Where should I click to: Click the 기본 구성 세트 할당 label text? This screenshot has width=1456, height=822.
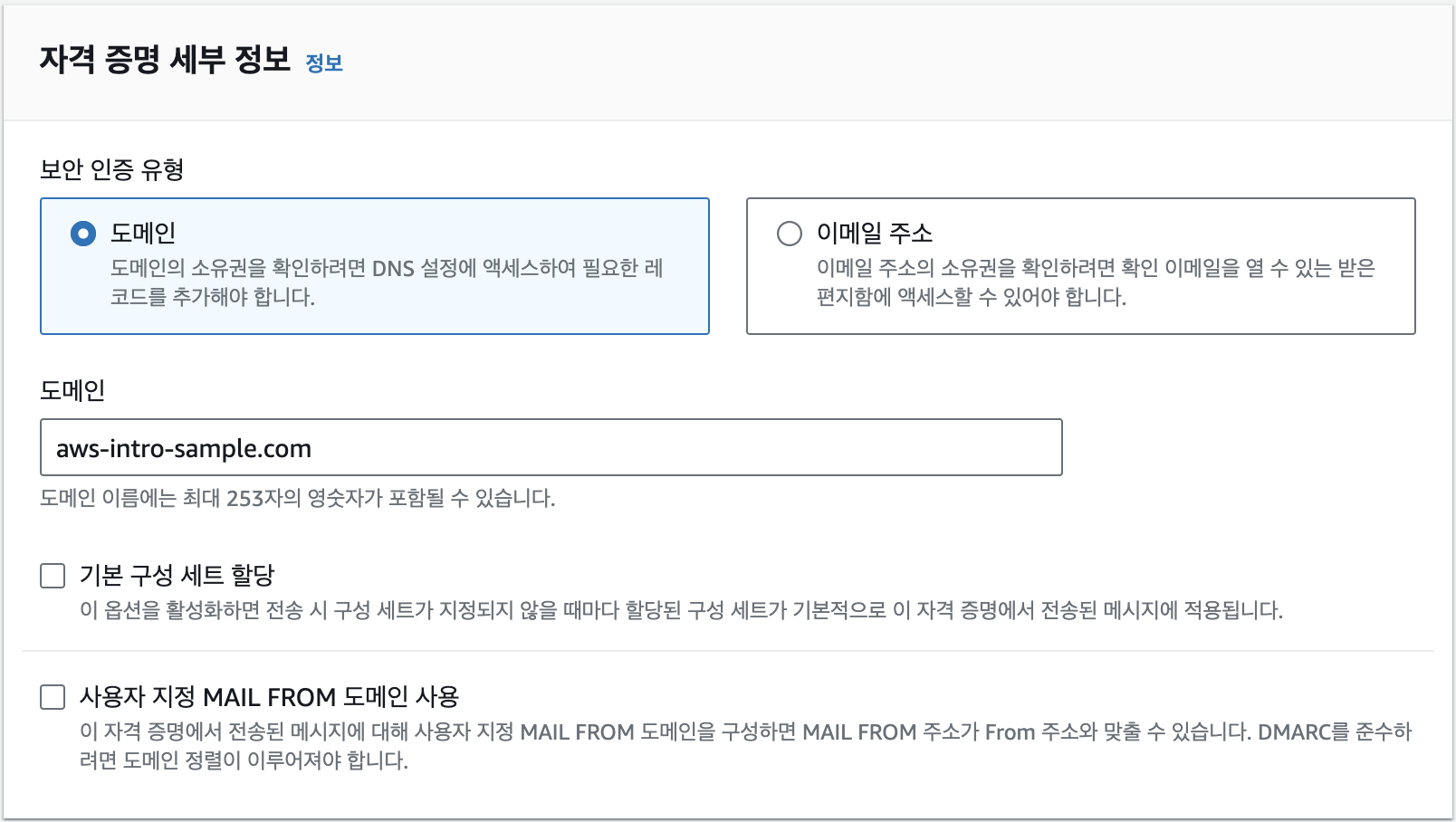click(177, 576)
